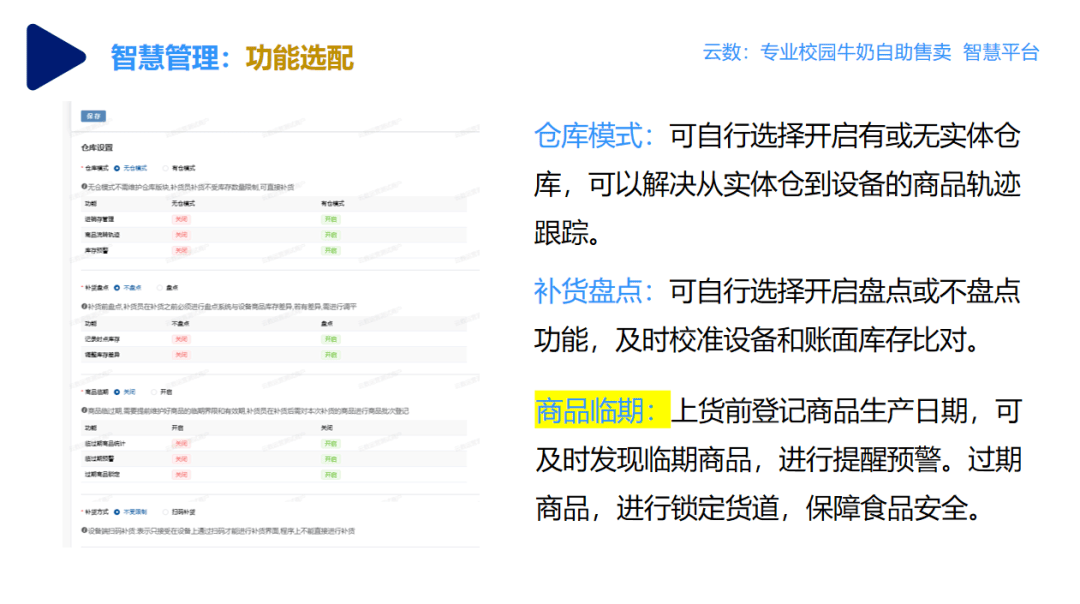Click the green 开启 tag for 商品流转轨迹
Image resolution: width=1080 pixels, height=604 pixels.
coord(330,234)
